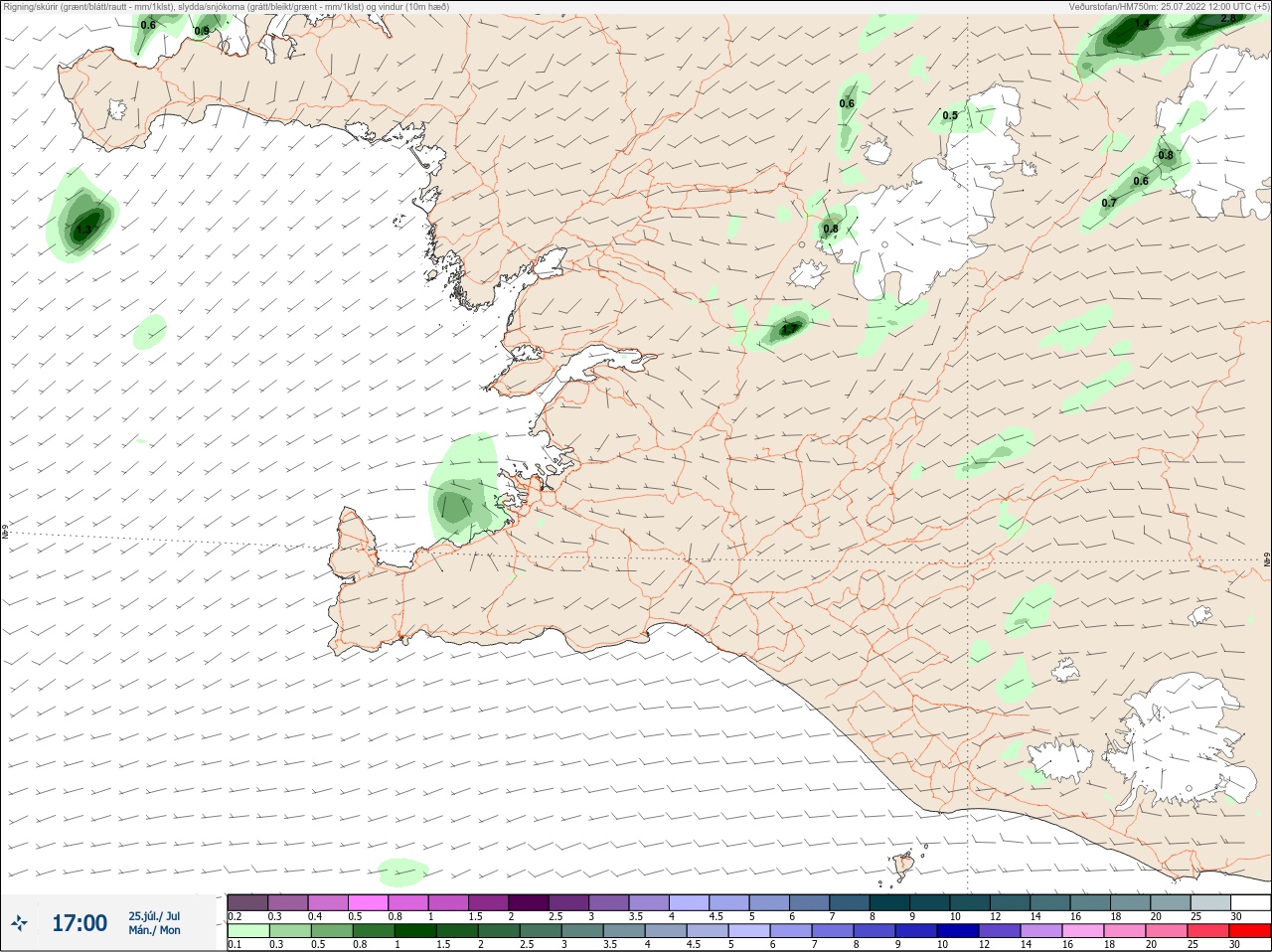The width and height of the screenshot is (1272, 952).
Task: Select the bright red 30 rain legend swatch
Action: pyautogui.click(x=1249, y=931)
